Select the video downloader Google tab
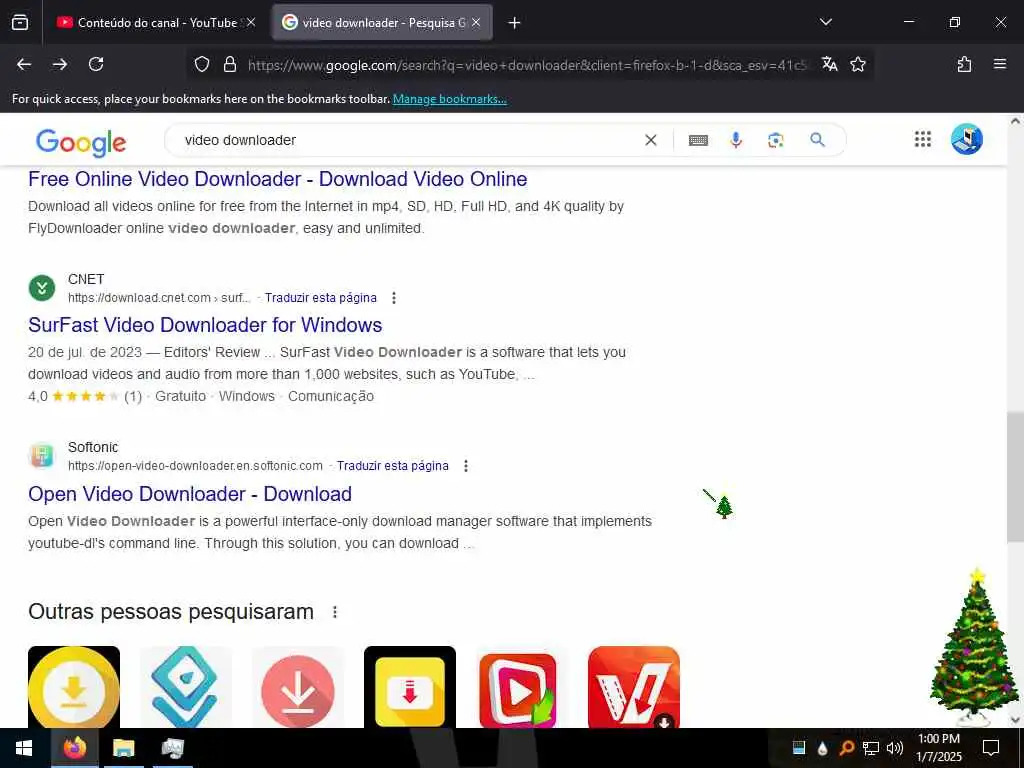The width and height of the screenshot is (1024, 768). coord(383,22)
